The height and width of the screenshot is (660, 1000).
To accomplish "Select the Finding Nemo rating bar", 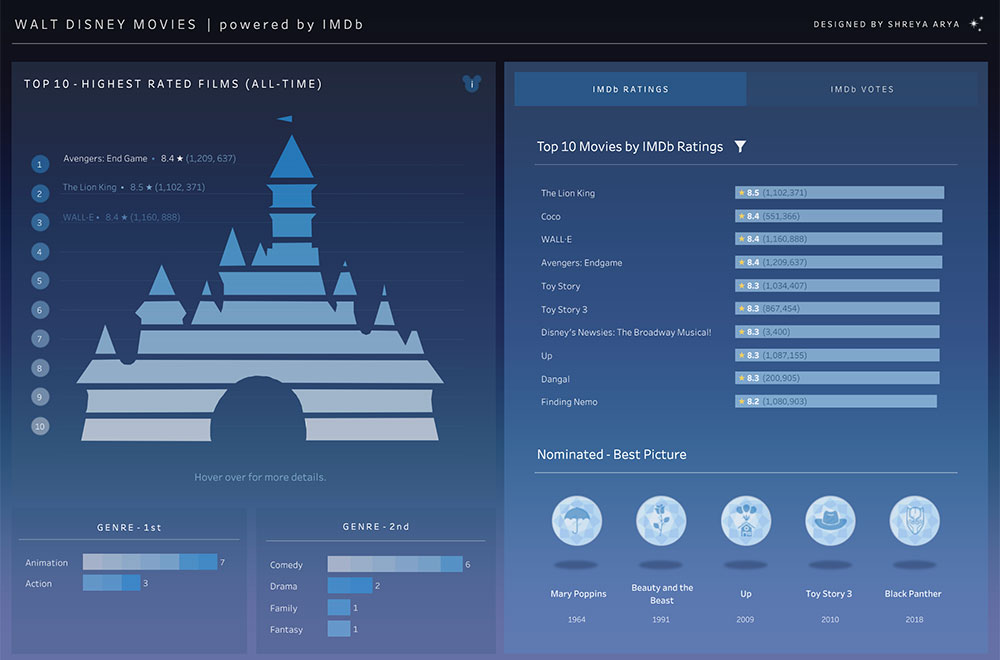I will coord(835,401).
